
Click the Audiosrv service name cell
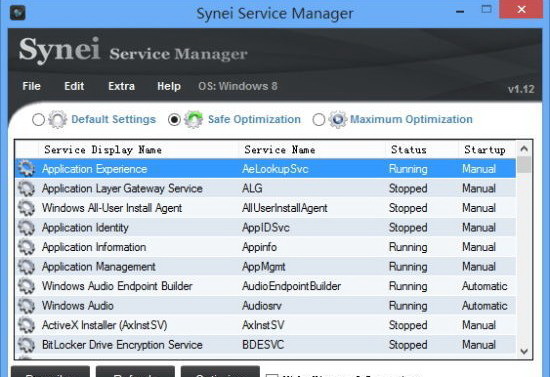(262, 305)
